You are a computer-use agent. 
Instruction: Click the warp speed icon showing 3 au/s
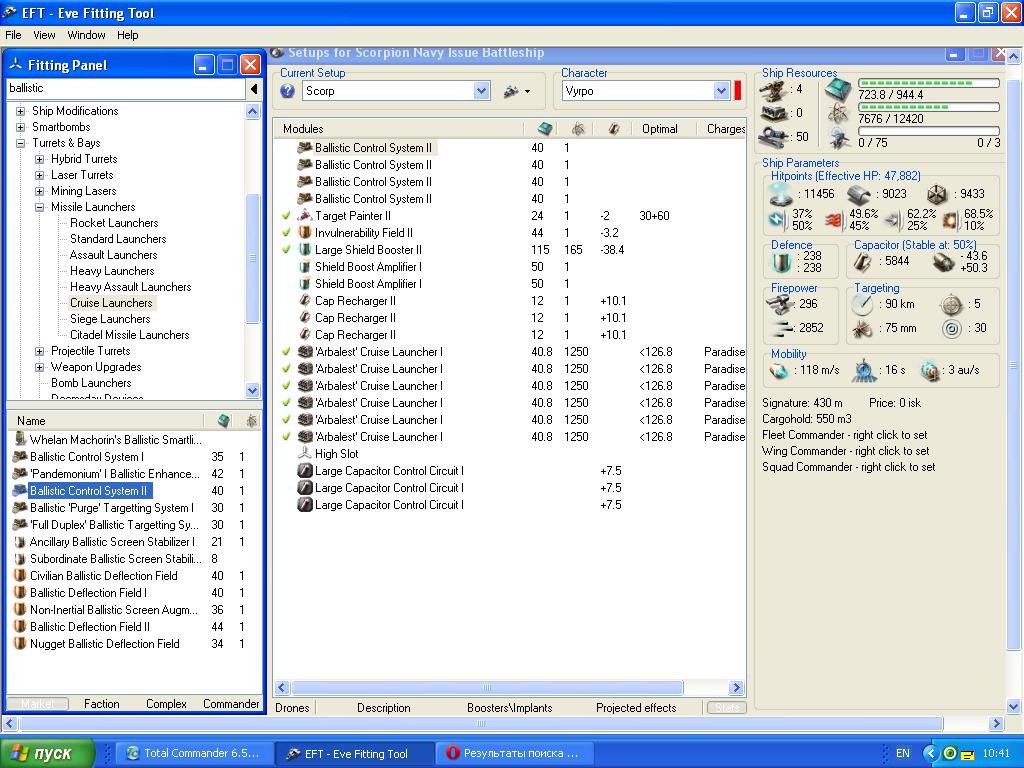929,370
